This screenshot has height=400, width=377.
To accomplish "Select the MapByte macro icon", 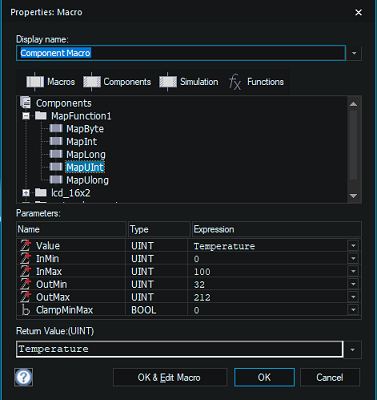I will coord(56,129).
